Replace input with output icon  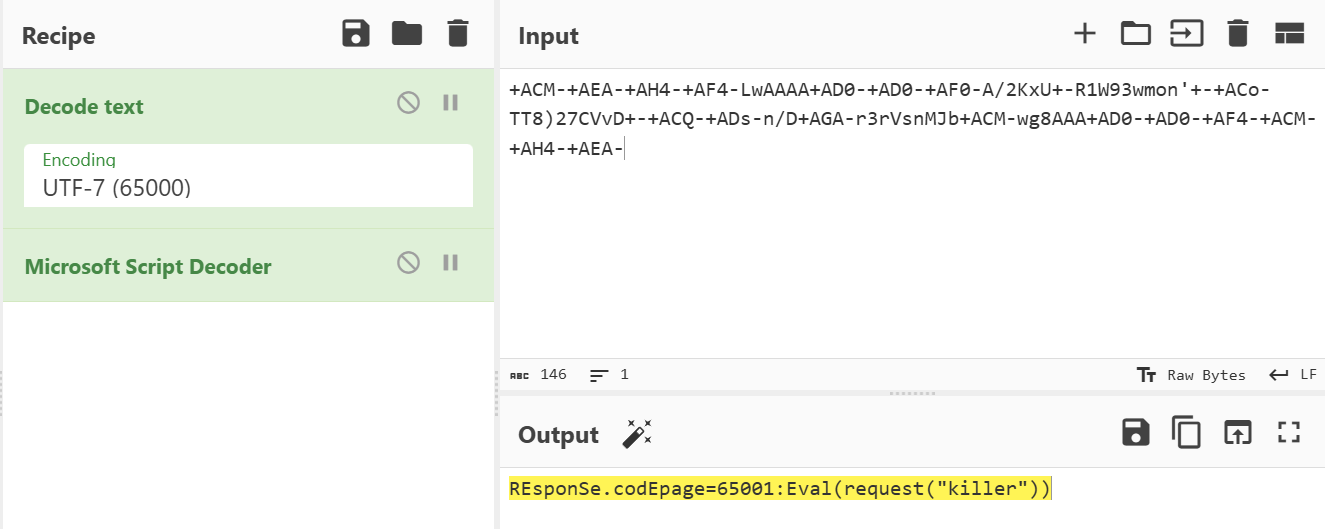pyautogui.click(x=1238, y=432)
